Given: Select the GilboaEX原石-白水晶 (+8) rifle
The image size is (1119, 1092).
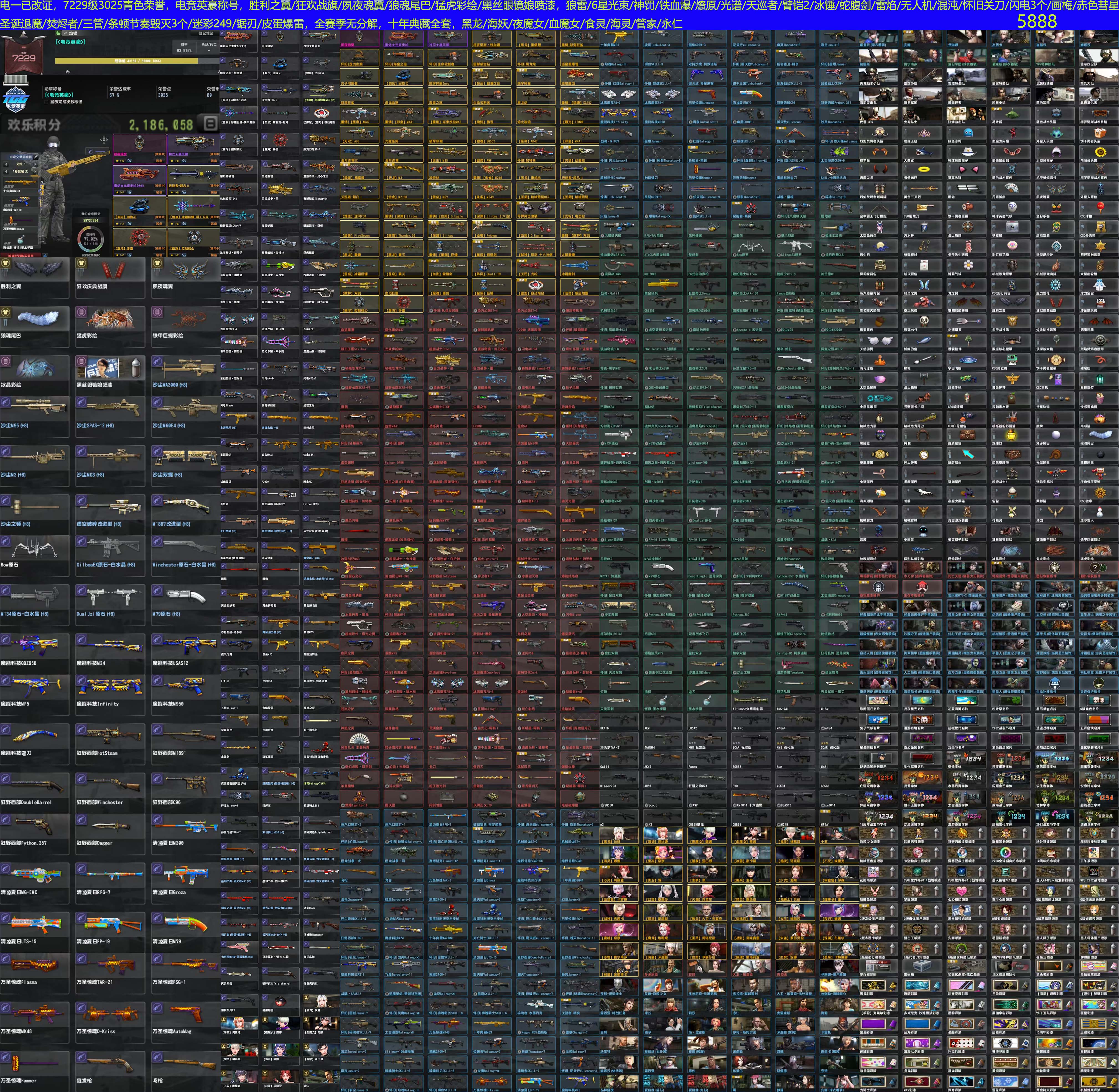Looking at the screenshot, I should (110, 556).
